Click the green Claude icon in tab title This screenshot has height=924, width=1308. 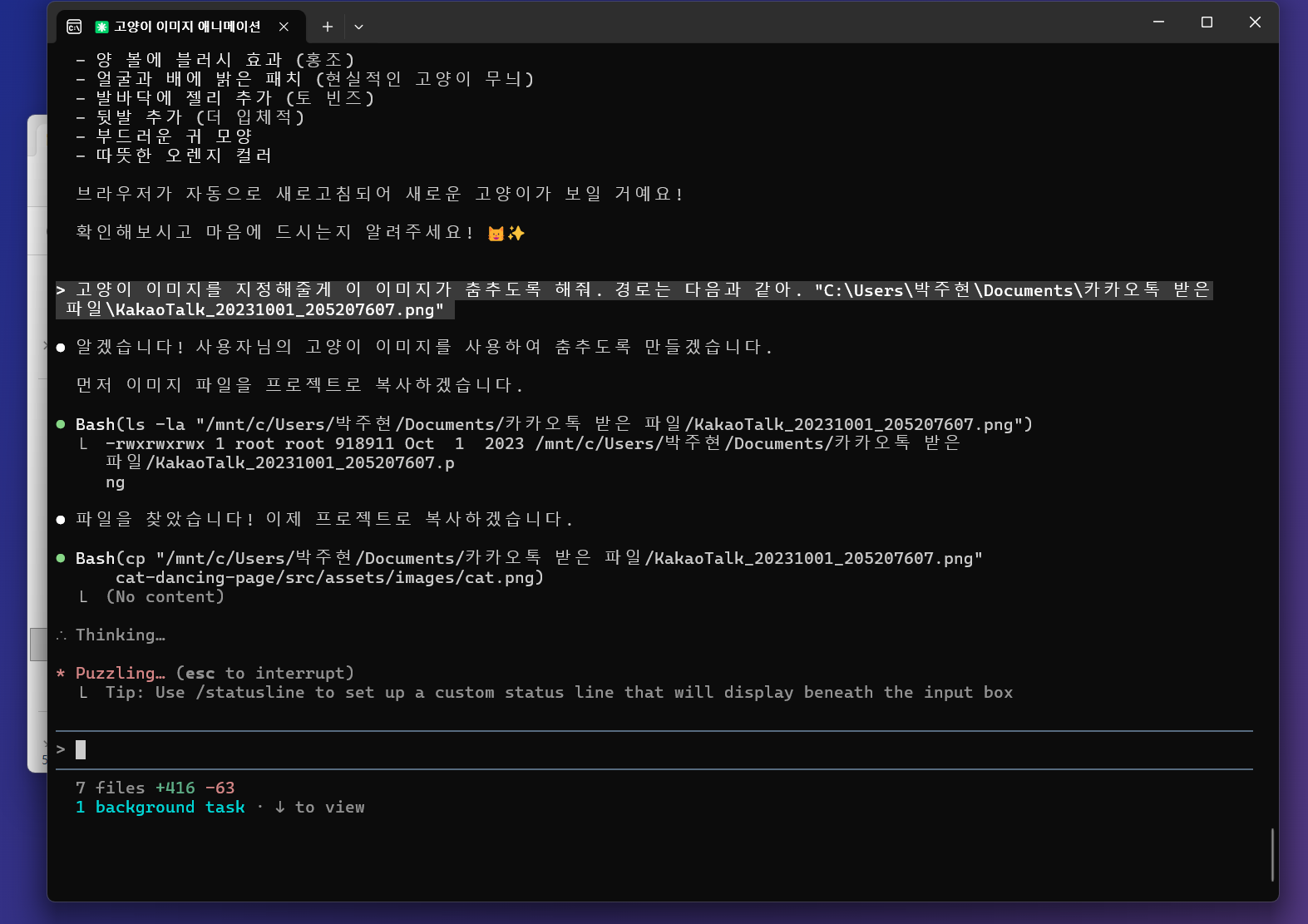[102, 27]
